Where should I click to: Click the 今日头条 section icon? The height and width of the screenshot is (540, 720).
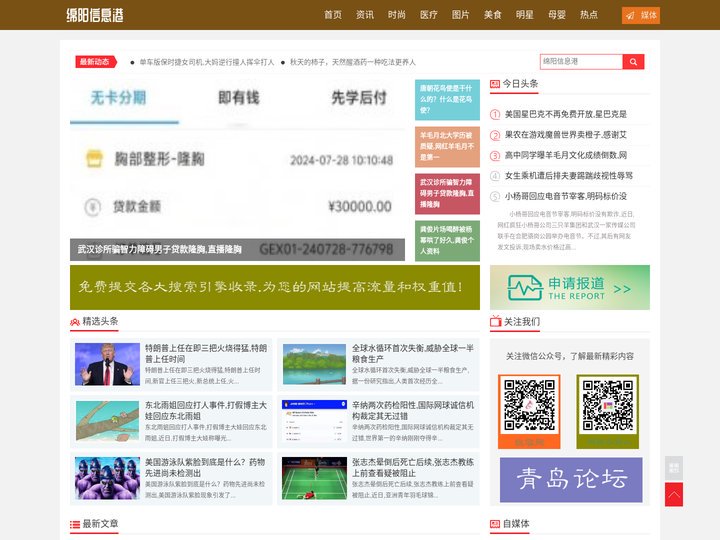[495, 84]
